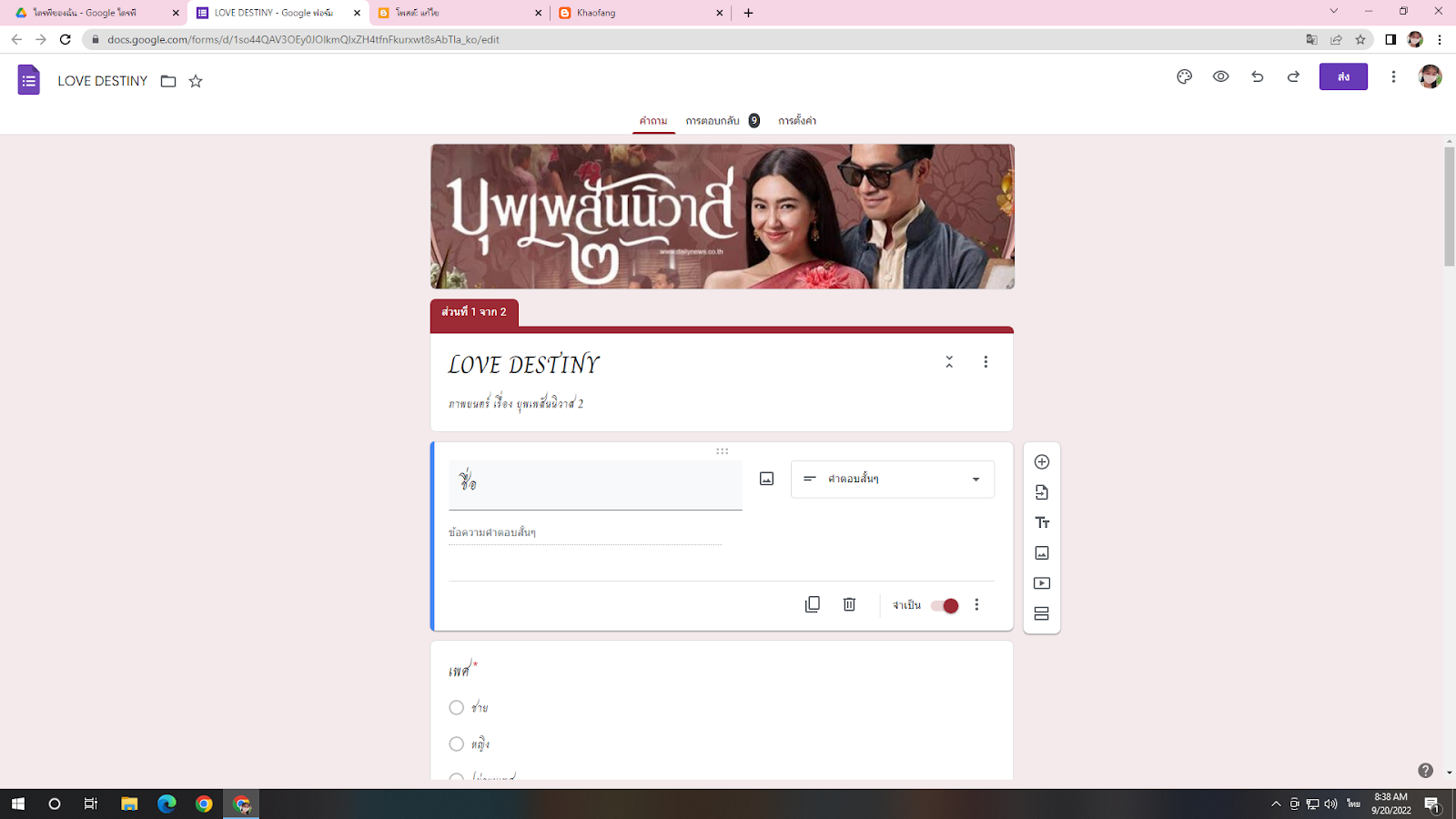Preview the form with the eye icon

[1221, 77]
